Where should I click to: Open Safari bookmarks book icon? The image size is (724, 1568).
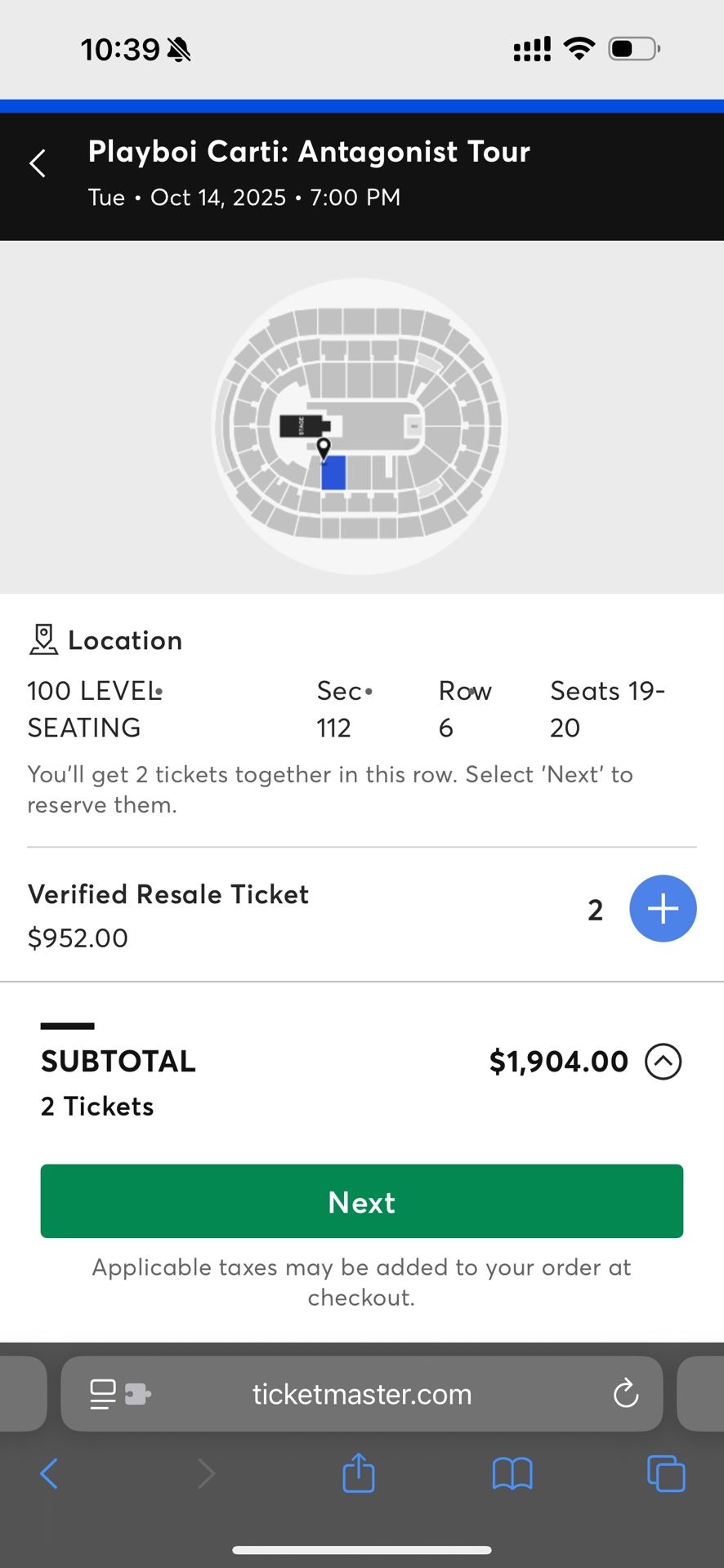pyautogui.click(x=512, y=1474)
